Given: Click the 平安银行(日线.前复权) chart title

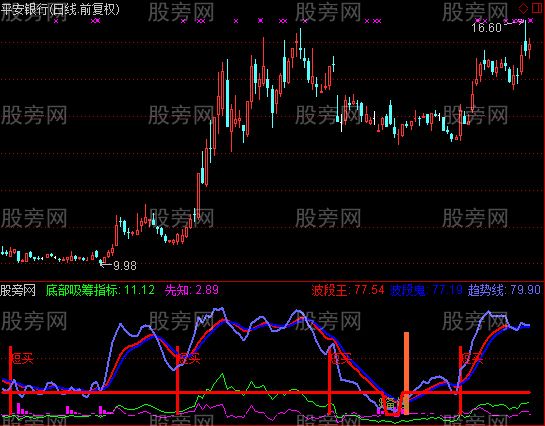Looking at the screenshot, I should [x=60, y=9].
